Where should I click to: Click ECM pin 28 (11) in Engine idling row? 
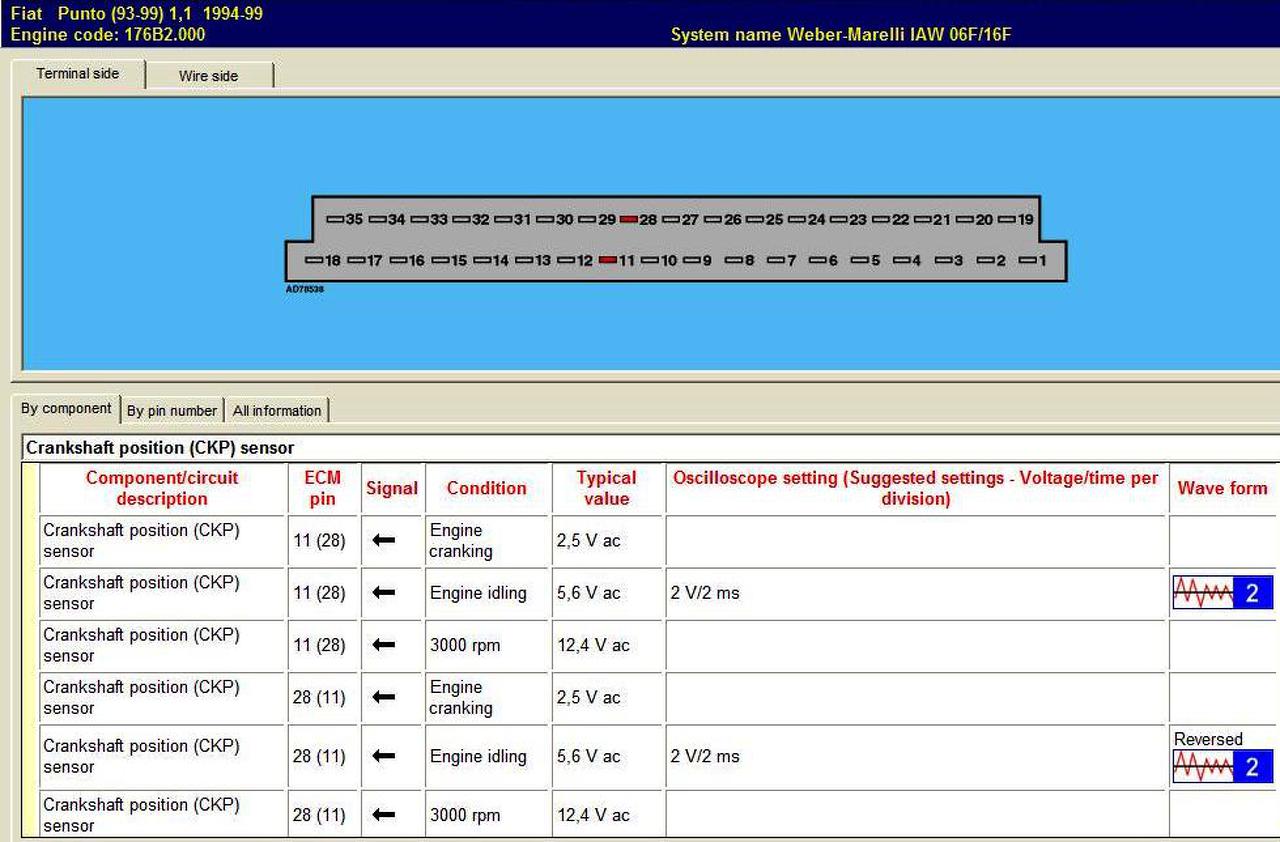[x=319, y=756]
